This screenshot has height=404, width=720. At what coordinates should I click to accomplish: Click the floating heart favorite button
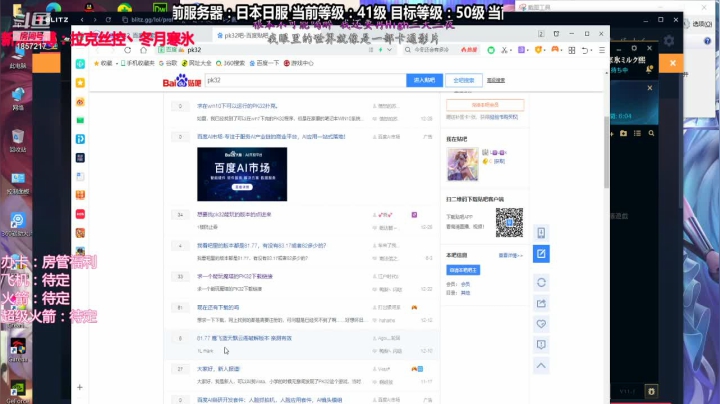(541, 324)
